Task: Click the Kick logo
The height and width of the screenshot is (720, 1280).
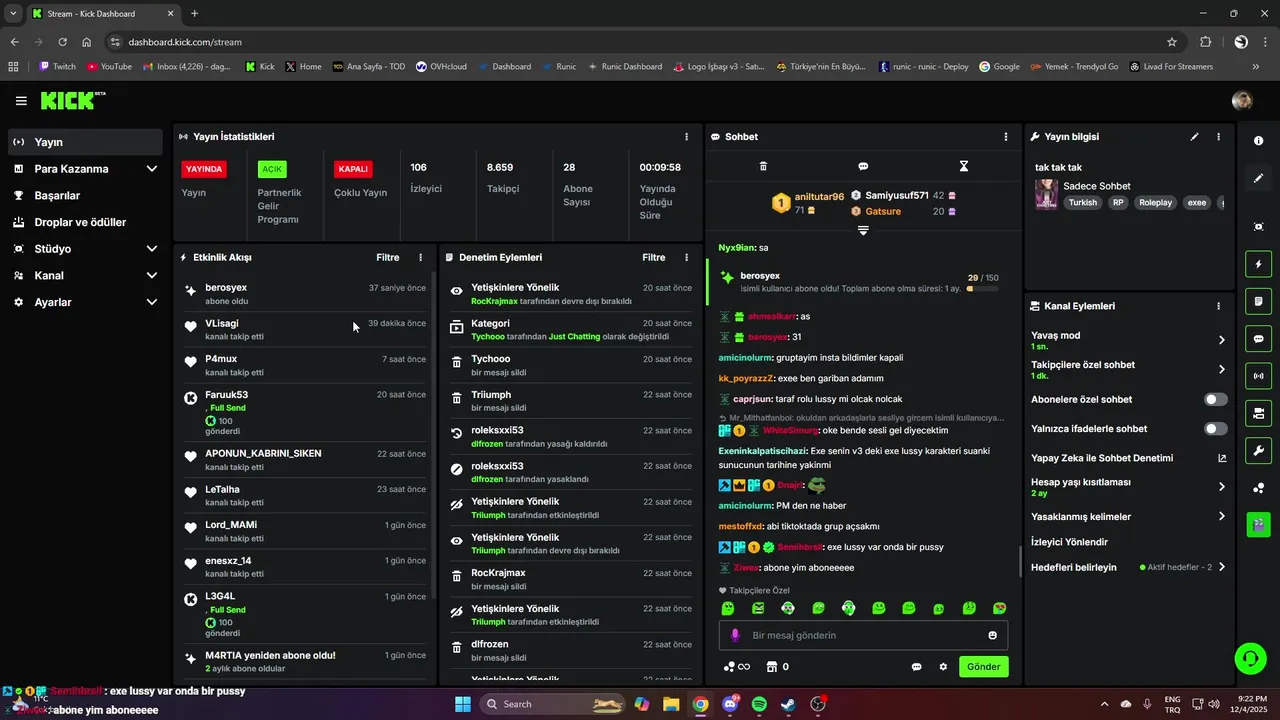Action: 73,100
